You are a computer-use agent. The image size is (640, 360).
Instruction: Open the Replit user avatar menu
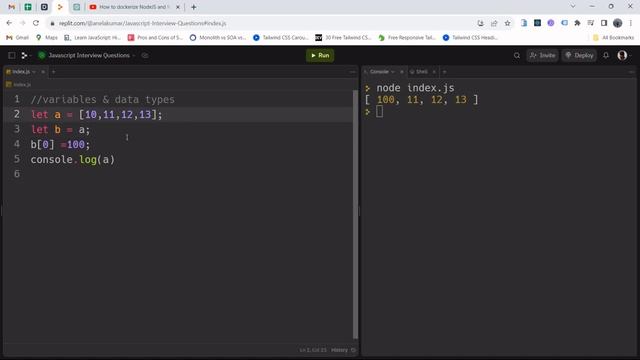622,55
